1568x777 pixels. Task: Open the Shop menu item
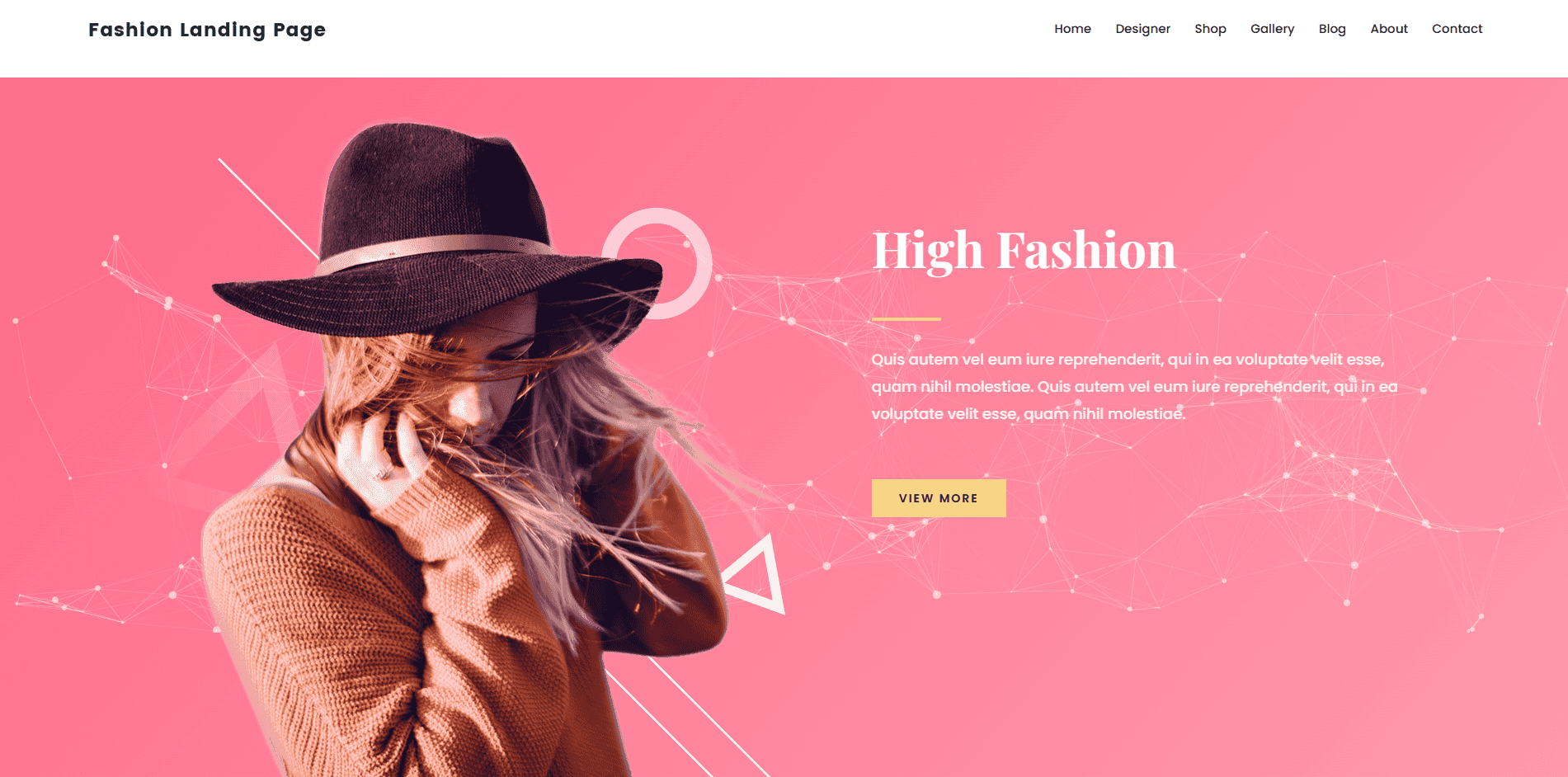point(1210,29)
